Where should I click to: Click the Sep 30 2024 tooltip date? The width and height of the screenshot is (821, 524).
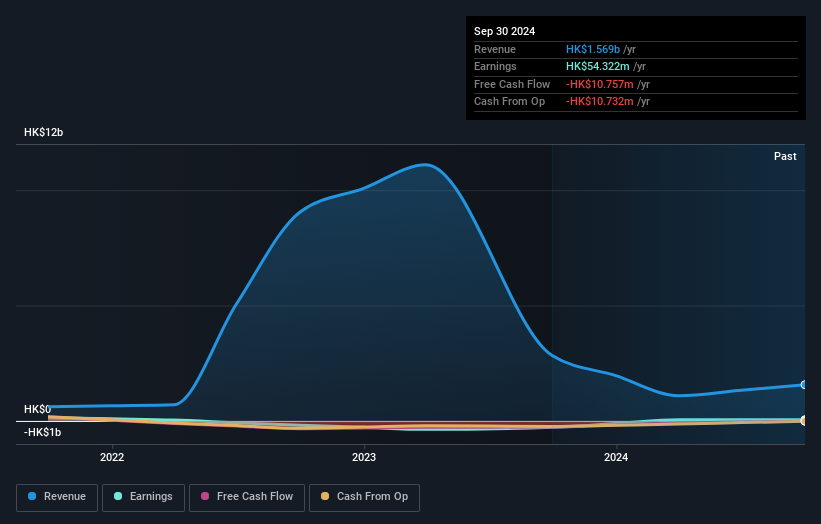click(504, 31)
